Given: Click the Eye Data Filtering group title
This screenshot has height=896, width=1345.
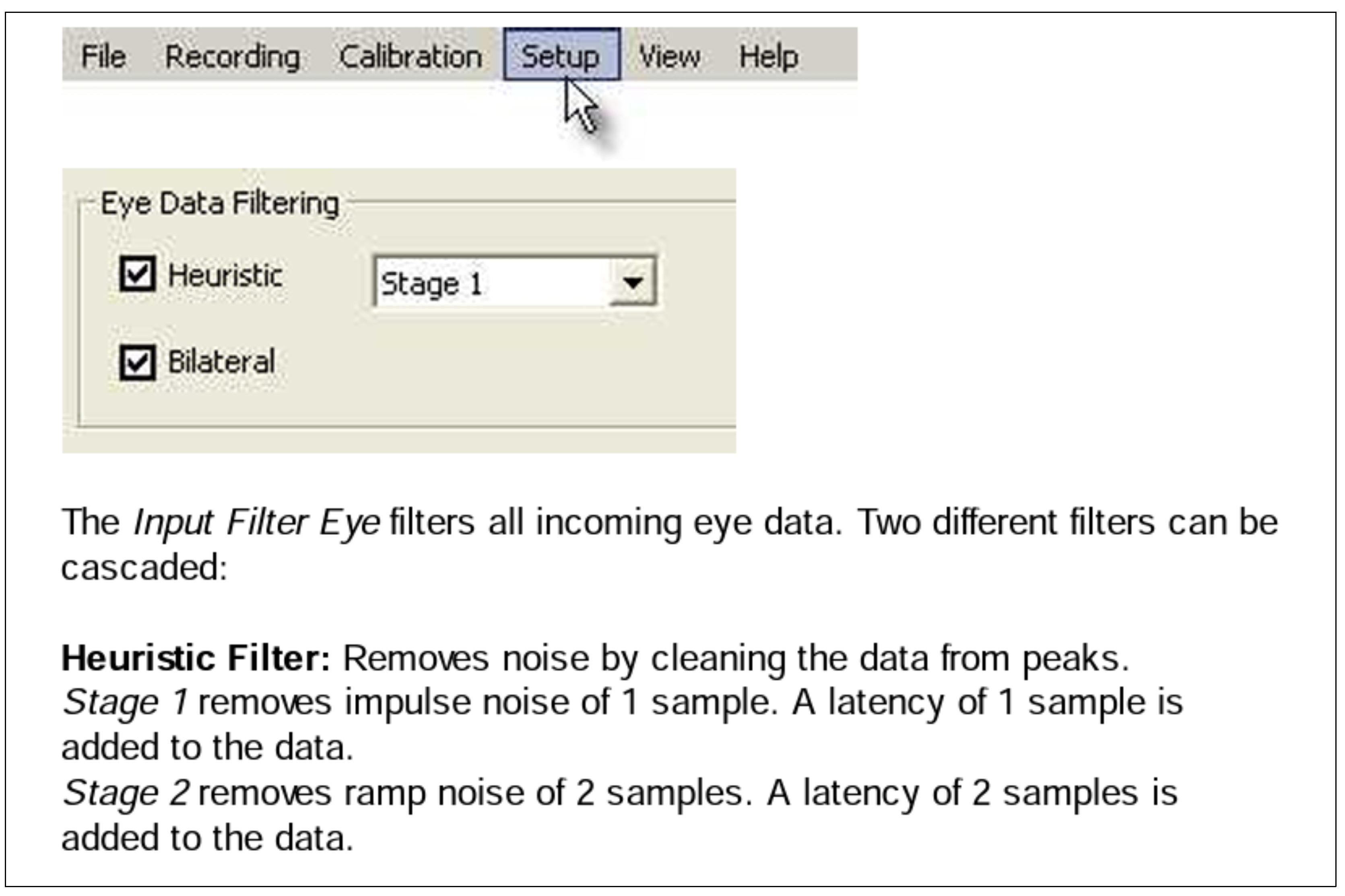Looking at the screenshot, I should coord(220,203).
